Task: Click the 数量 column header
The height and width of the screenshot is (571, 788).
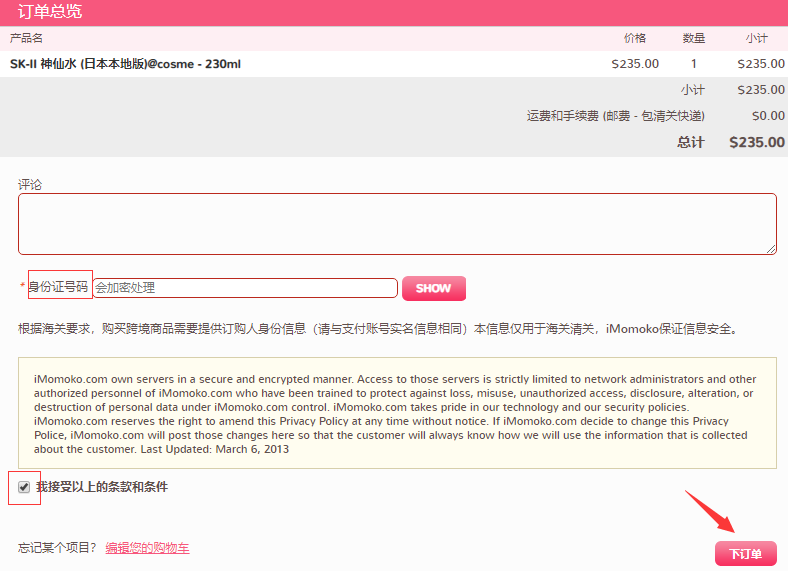Action: [694, 38]
